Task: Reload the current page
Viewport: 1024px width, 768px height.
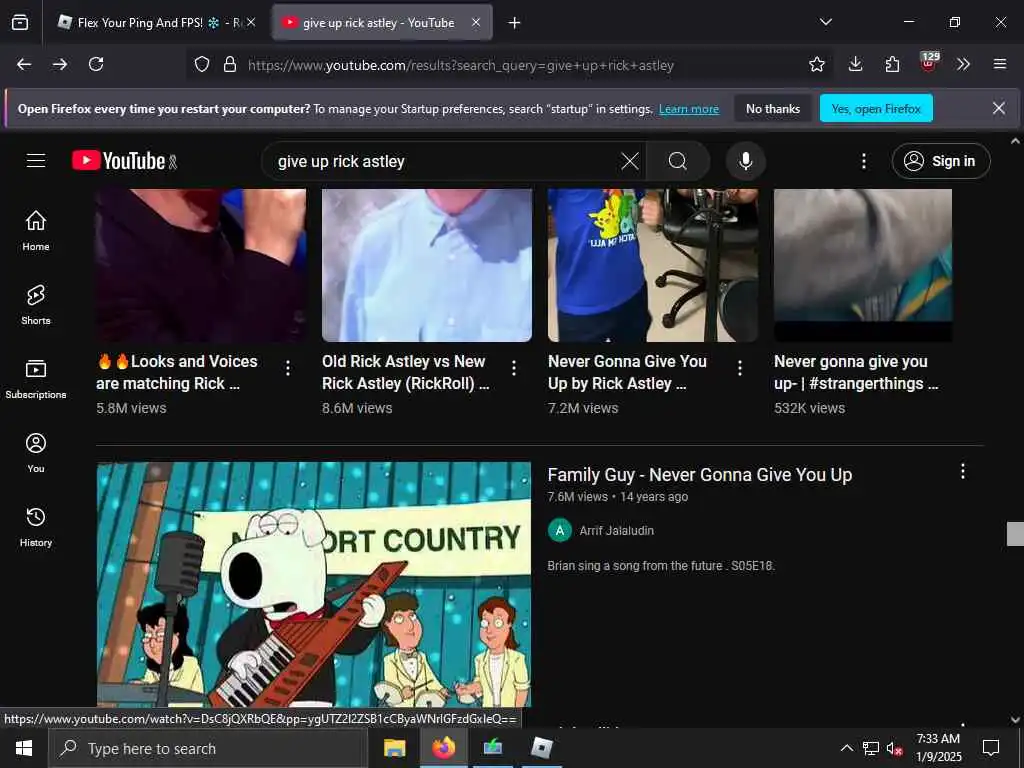Action: point(96,64)
